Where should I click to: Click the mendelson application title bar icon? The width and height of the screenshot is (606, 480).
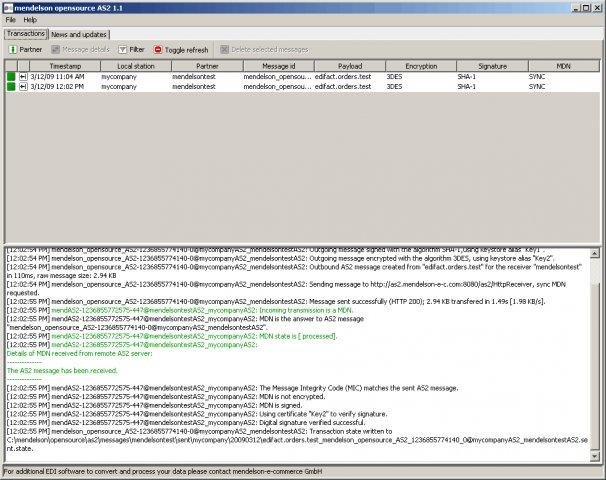pos(8,7)
